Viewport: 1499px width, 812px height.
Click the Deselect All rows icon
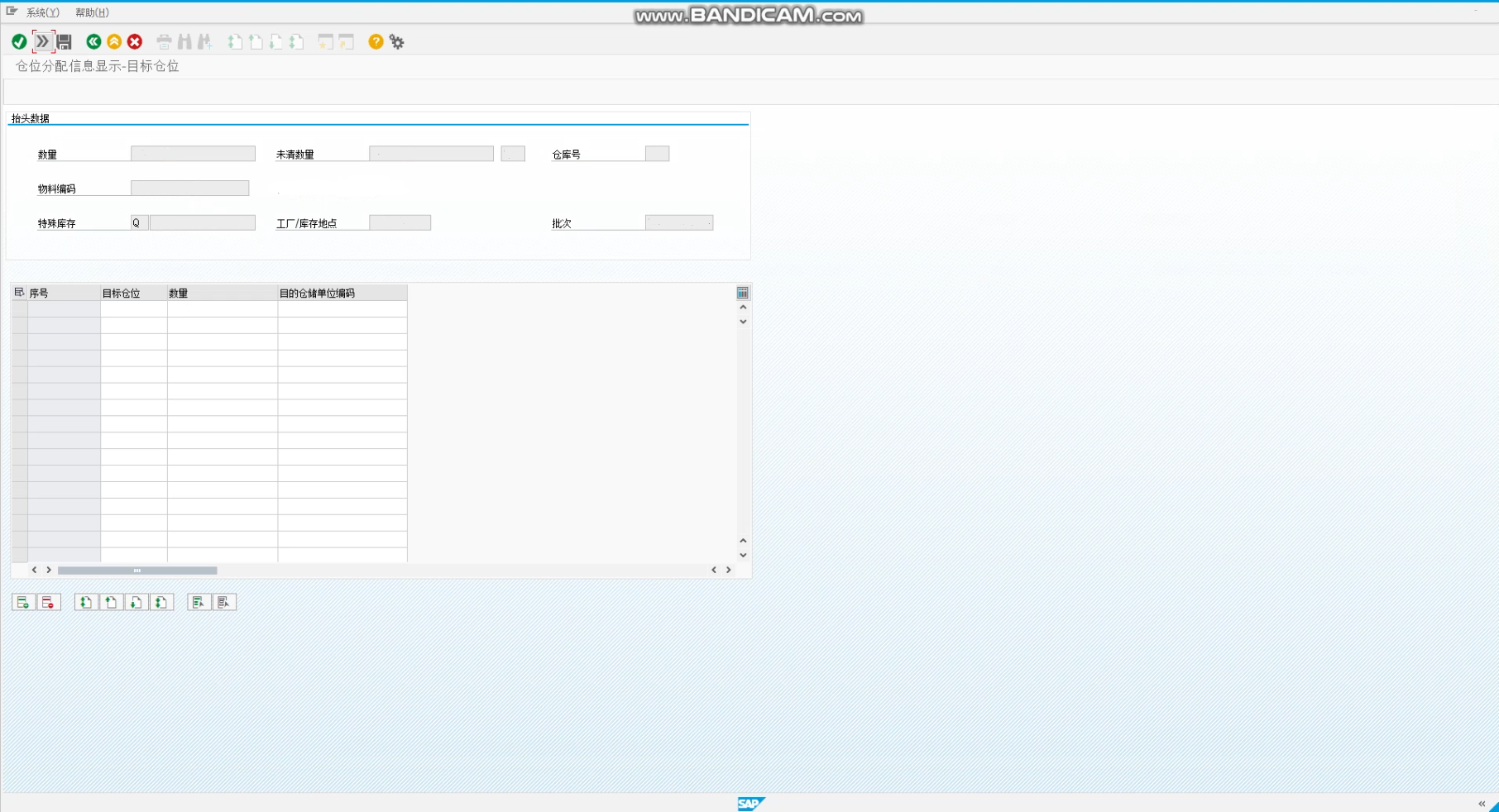pos(223,603)
